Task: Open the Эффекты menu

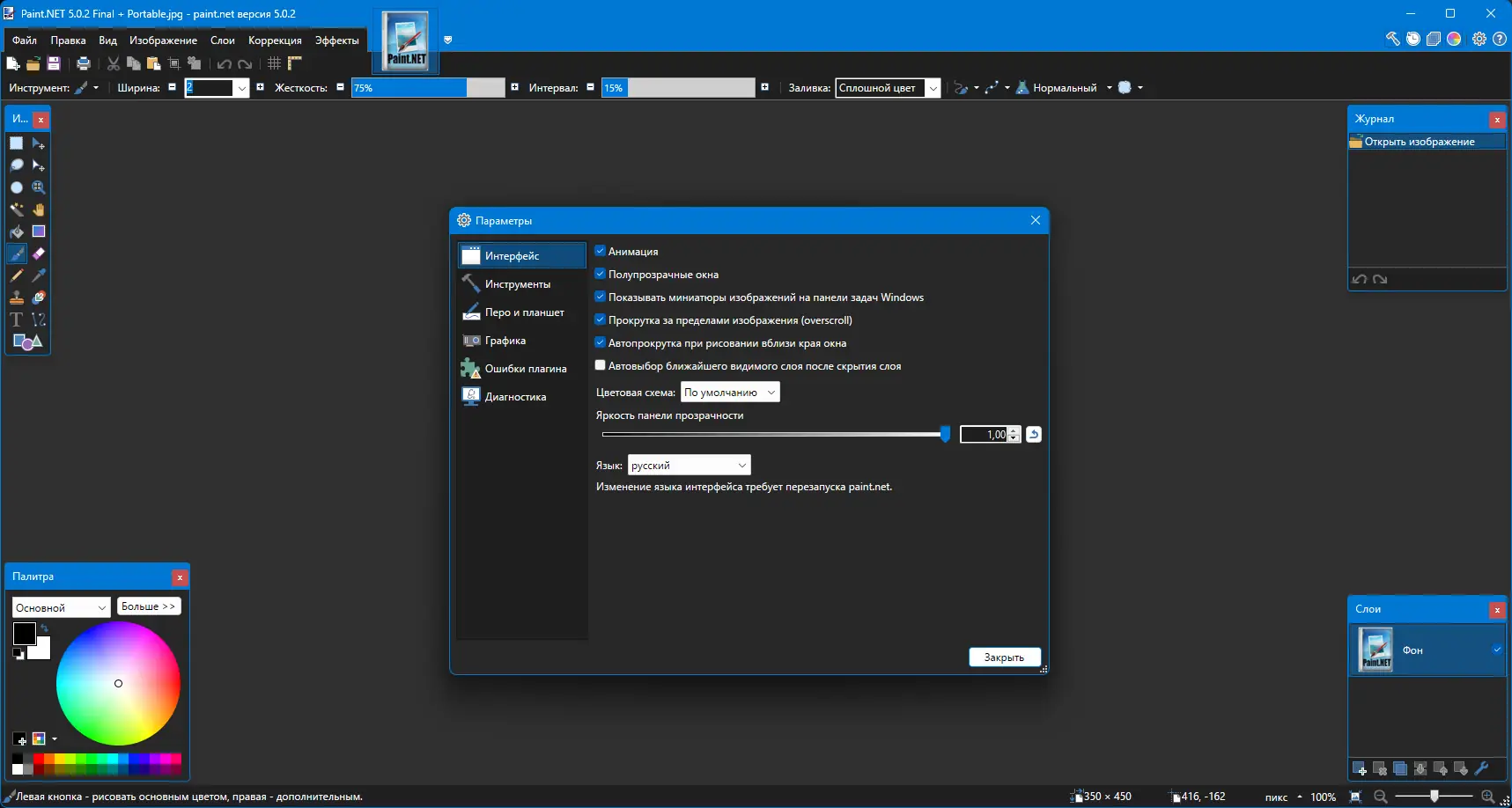Action: (337, 40)
